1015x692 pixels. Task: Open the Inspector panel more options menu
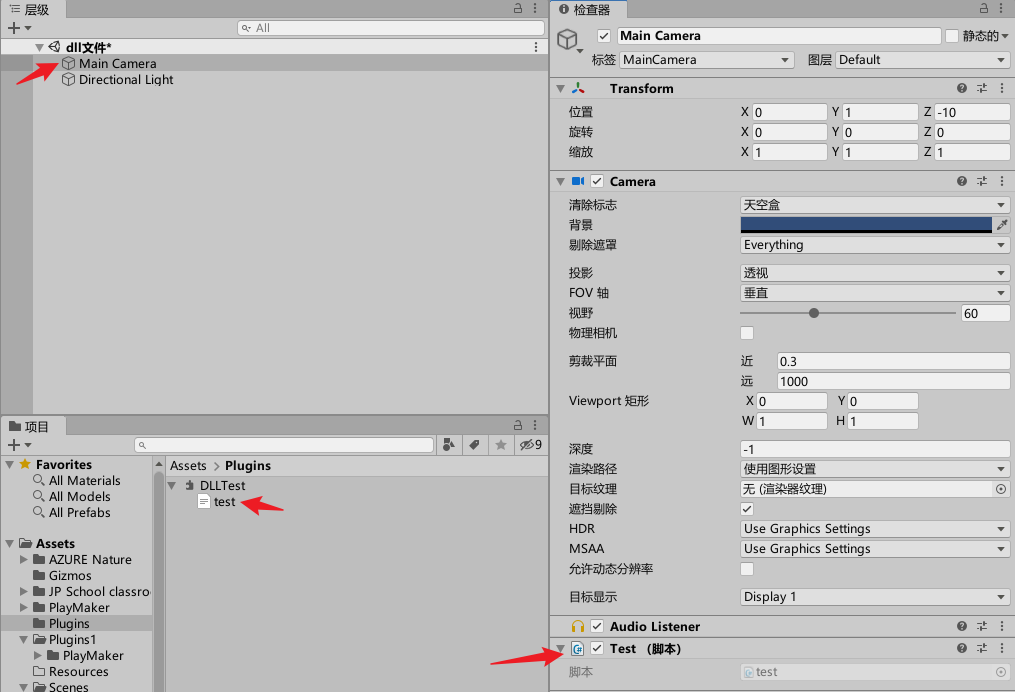(1001, 8)
